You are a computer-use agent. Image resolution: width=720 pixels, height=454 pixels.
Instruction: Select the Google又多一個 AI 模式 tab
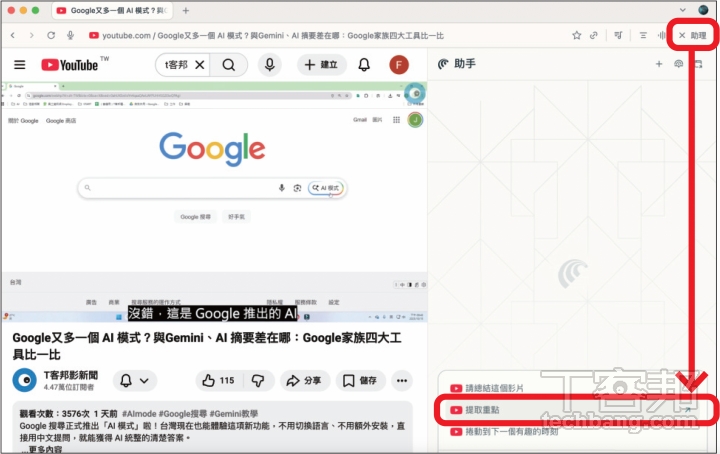tap(112, 11)
